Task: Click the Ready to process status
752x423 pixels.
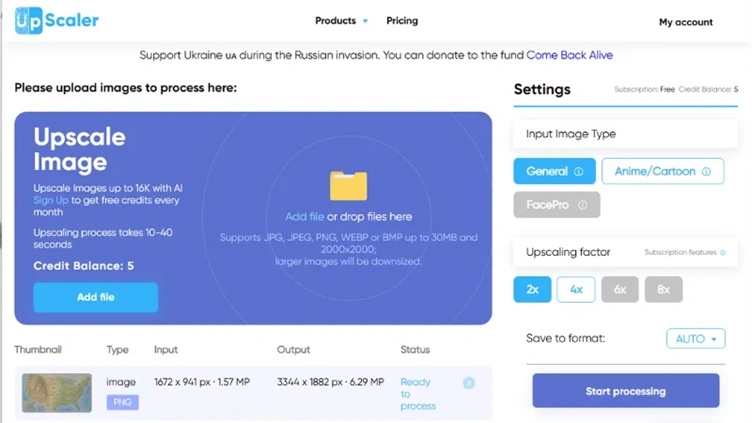Action: (418, 394)
